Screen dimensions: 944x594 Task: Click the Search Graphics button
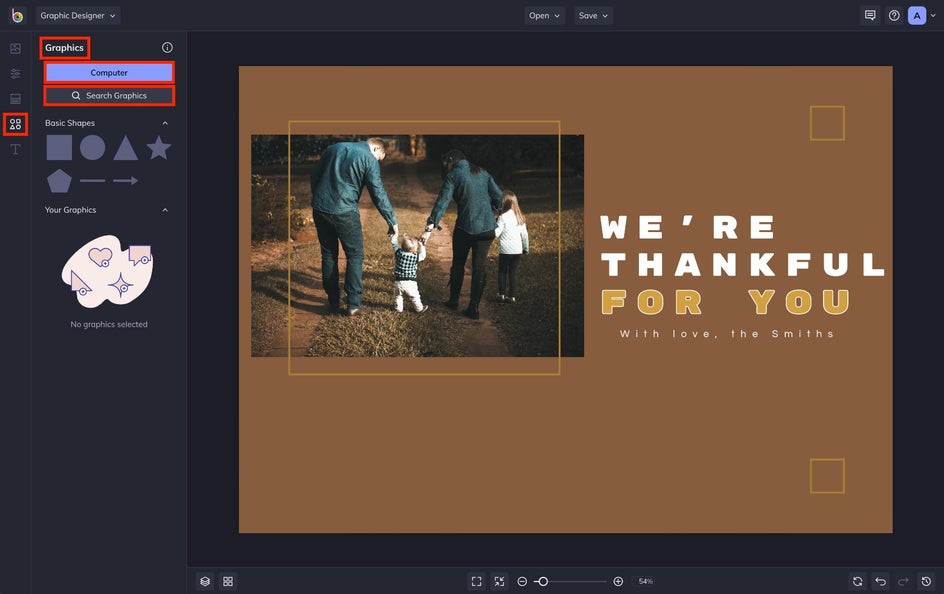click(x=109, y=96)
